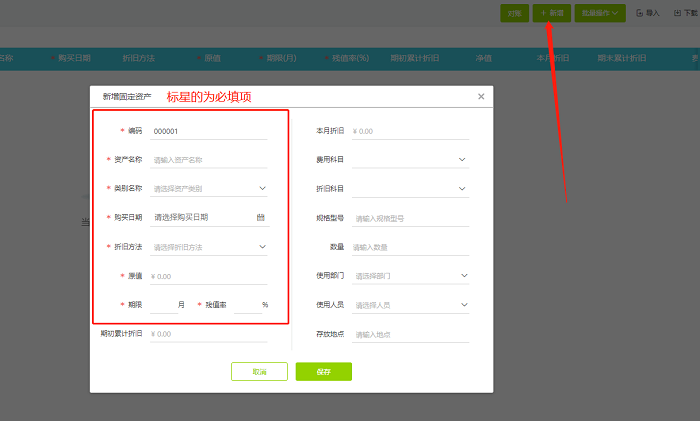Click the 数量 input field
This screenshot has height=421, width=700.
(410, 247)
